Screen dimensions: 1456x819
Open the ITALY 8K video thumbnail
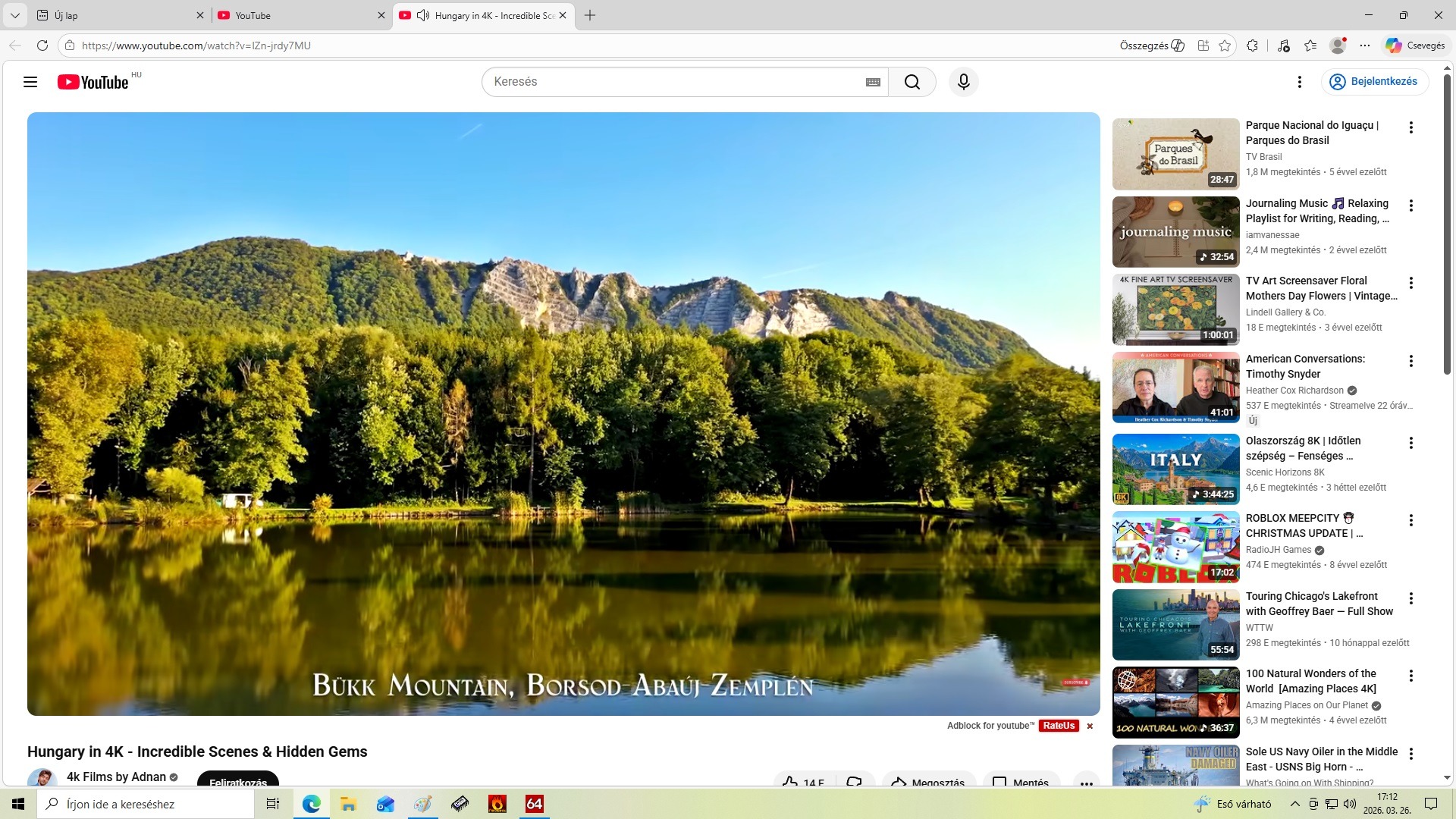(x=1175, y=469)
